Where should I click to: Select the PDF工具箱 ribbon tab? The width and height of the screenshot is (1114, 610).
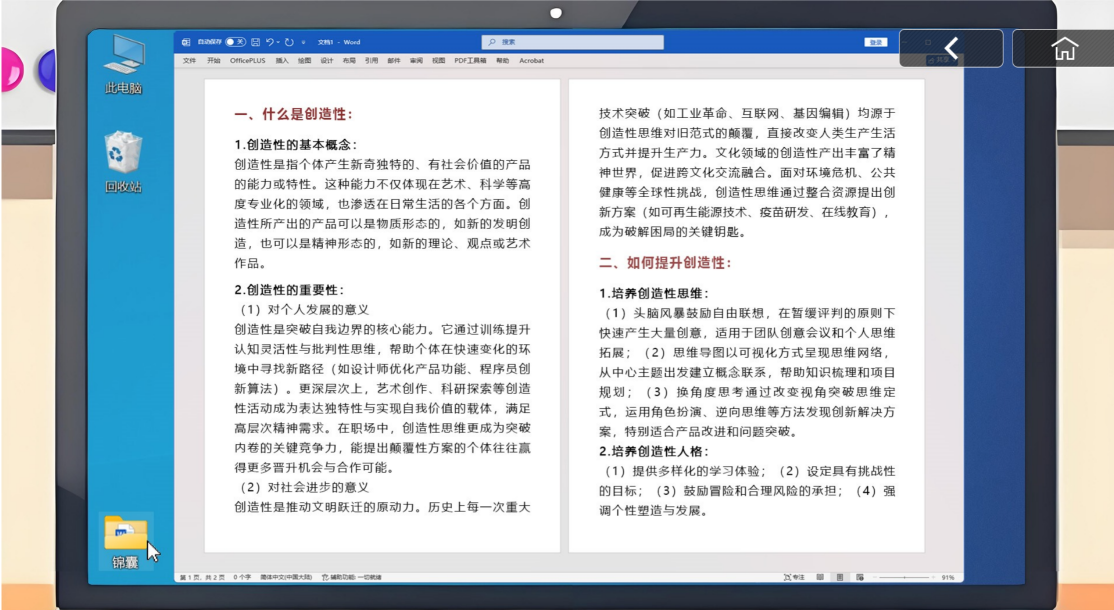coord(470,60)
